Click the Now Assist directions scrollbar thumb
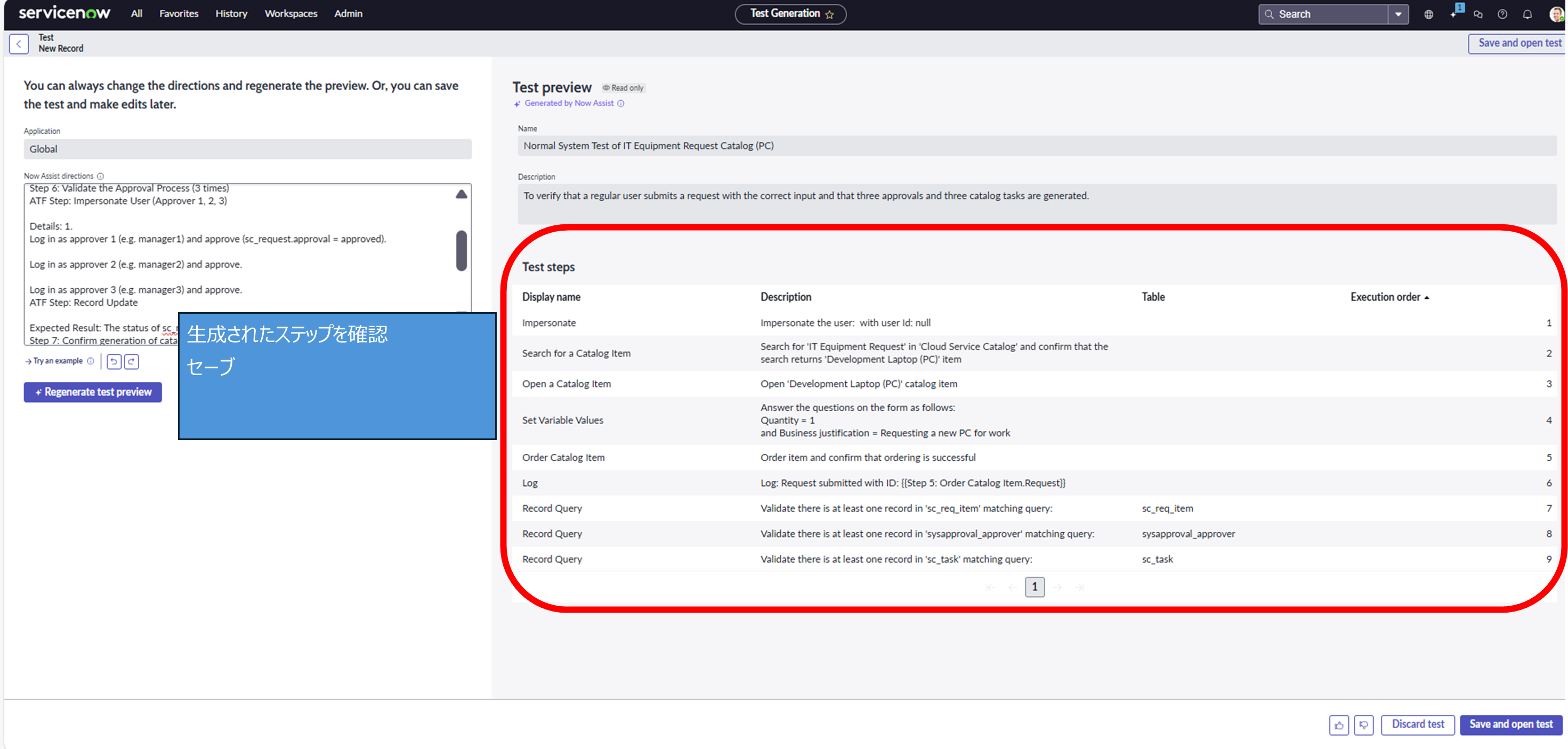Viewport: 1568px width, 749px height. pos(462,250)
